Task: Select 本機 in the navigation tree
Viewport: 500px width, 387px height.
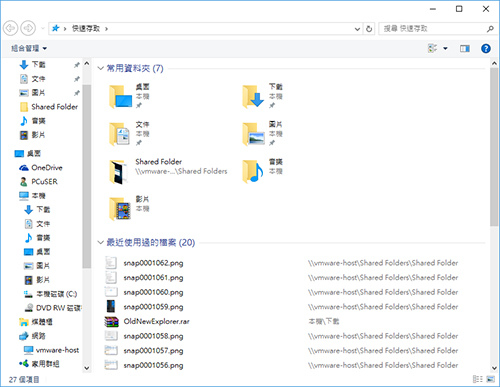Action: click(32, 196)
